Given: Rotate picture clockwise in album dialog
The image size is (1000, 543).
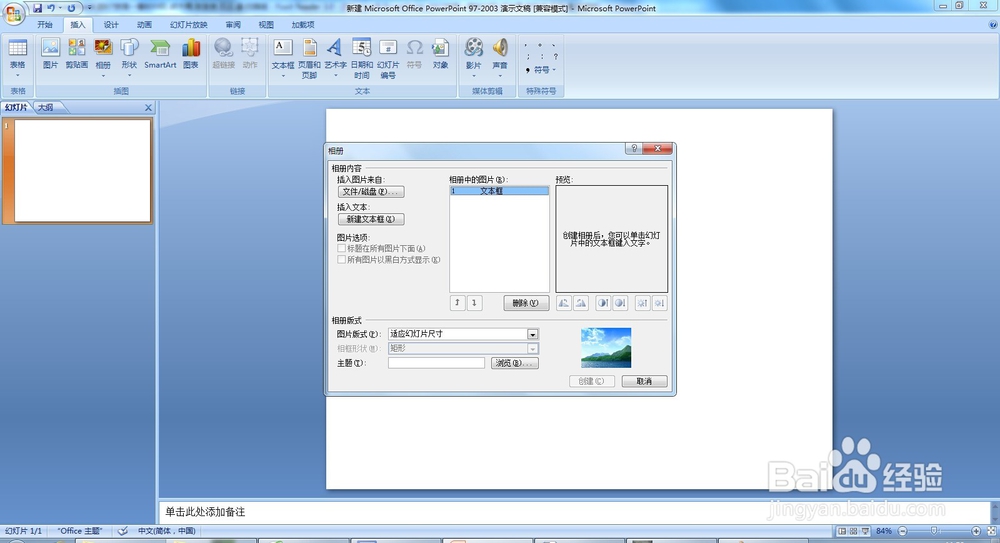Looking at the screenshot, I should coord(581,303).
